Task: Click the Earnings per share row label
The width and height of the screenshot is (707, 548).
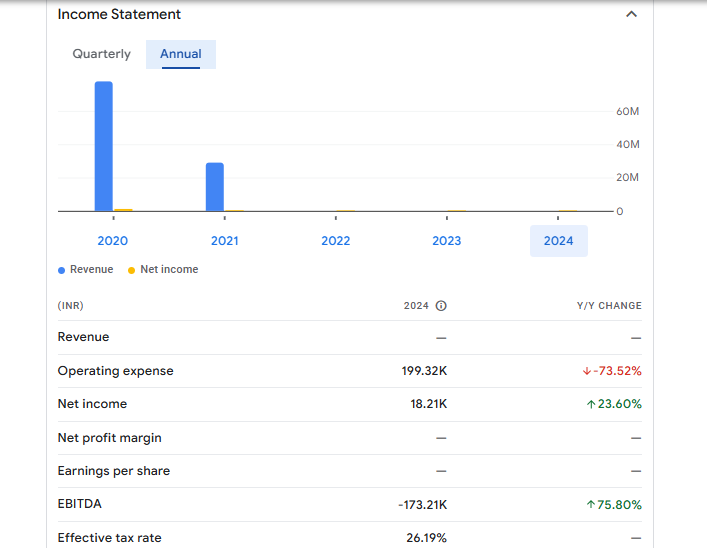Action: click(x=114, y=471)
